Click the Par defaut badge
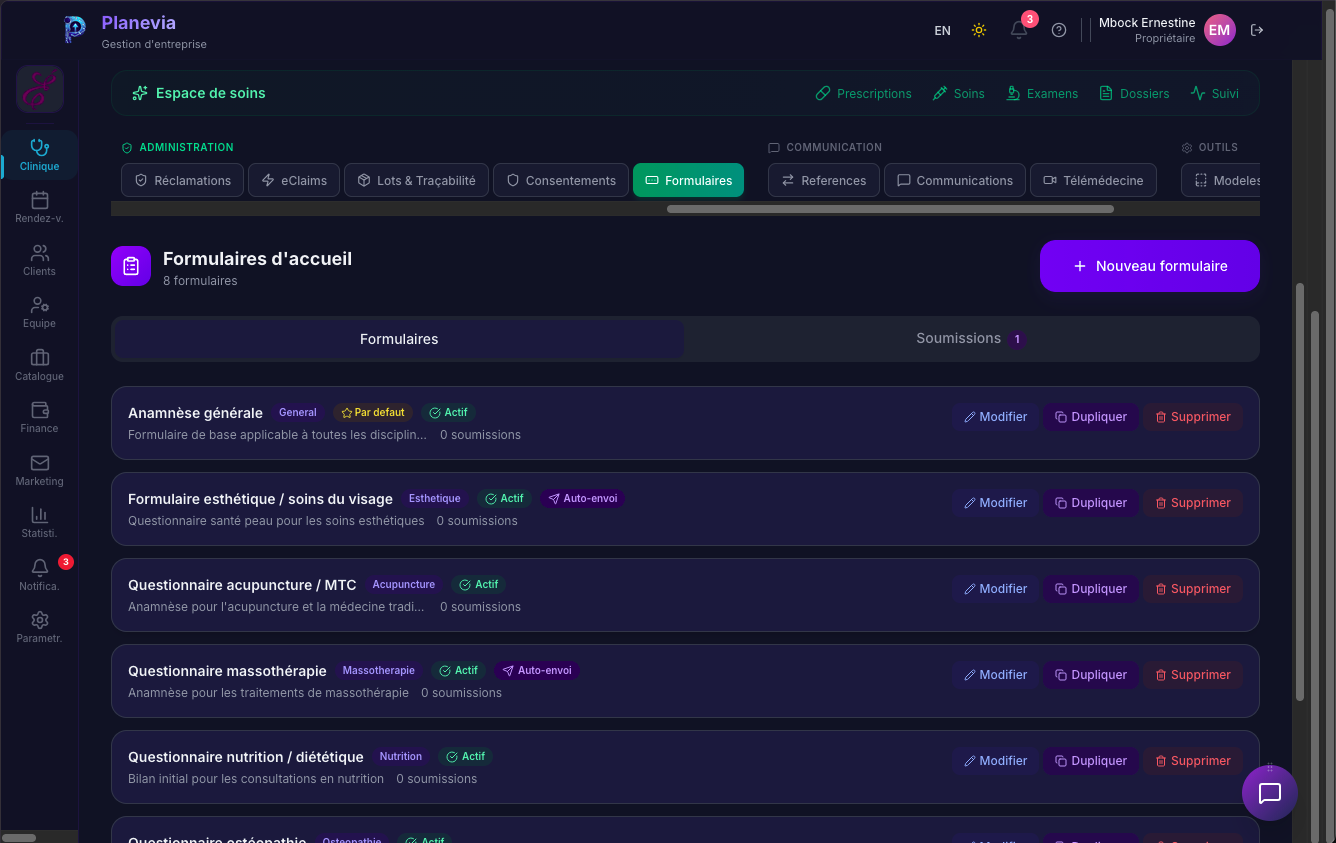The width and height of the screenshot is (1336, 843). (x=373, y=412)
